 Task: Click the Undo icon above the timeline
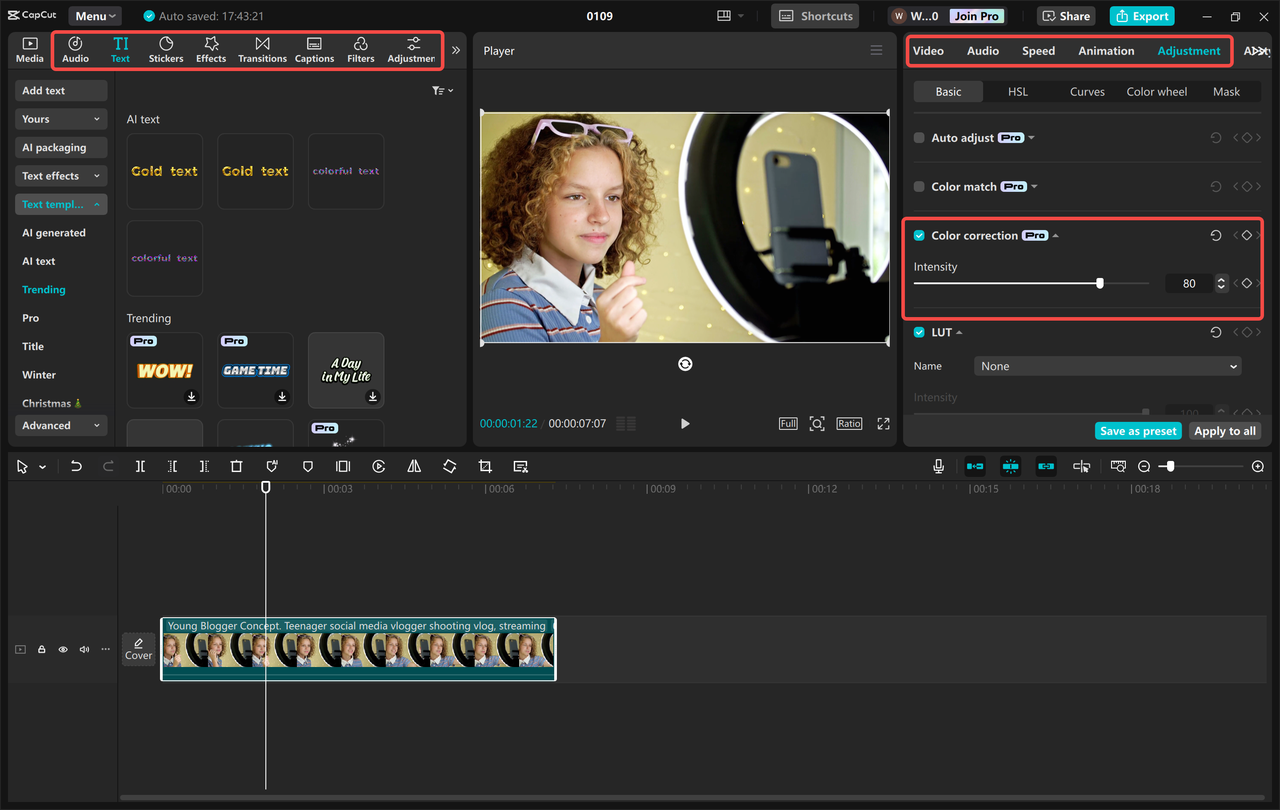click(x=77, y=466)
